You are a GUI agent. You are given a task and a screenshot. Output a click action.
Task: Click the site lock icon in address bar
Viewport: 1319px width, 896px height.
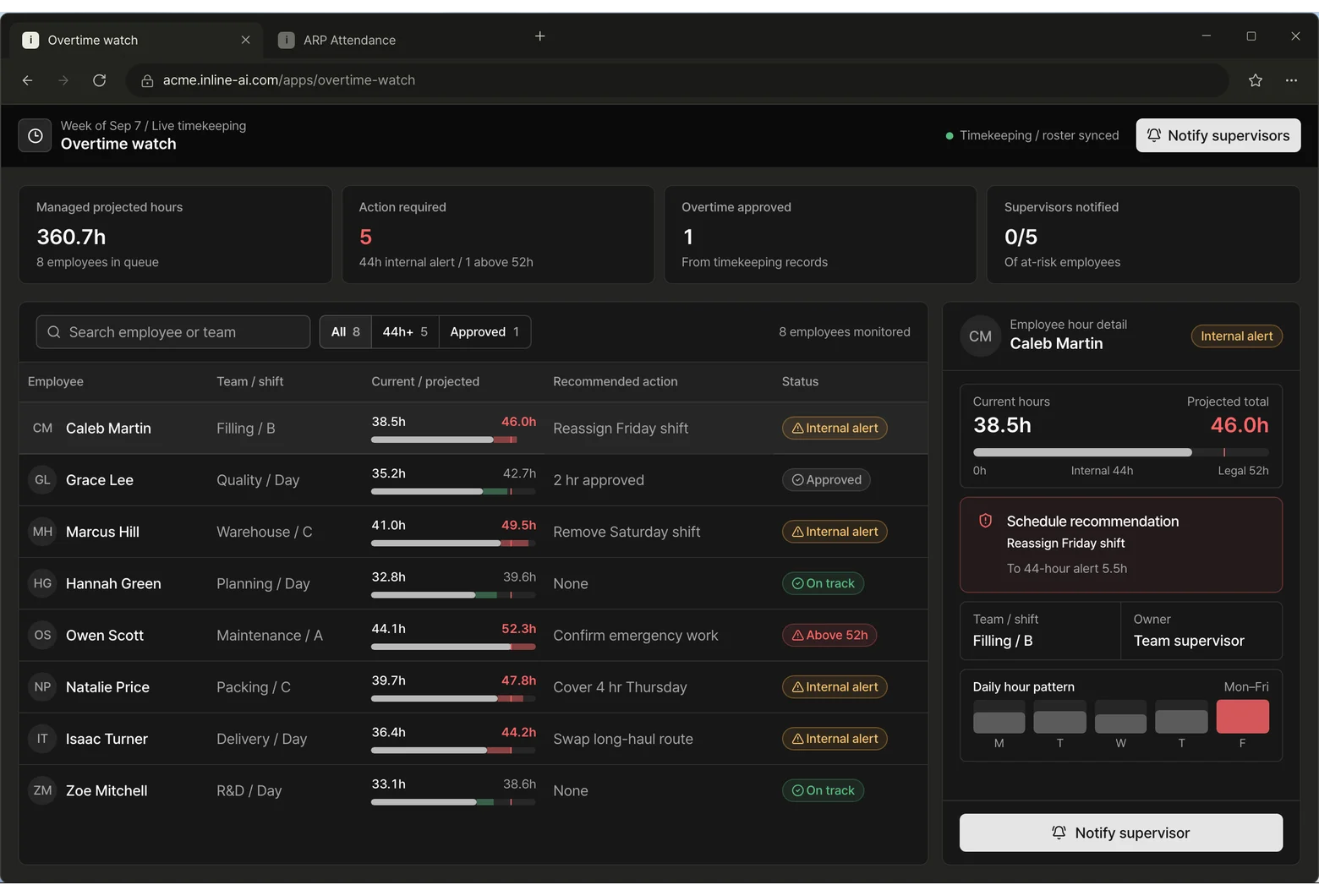(x=147, y=80)
